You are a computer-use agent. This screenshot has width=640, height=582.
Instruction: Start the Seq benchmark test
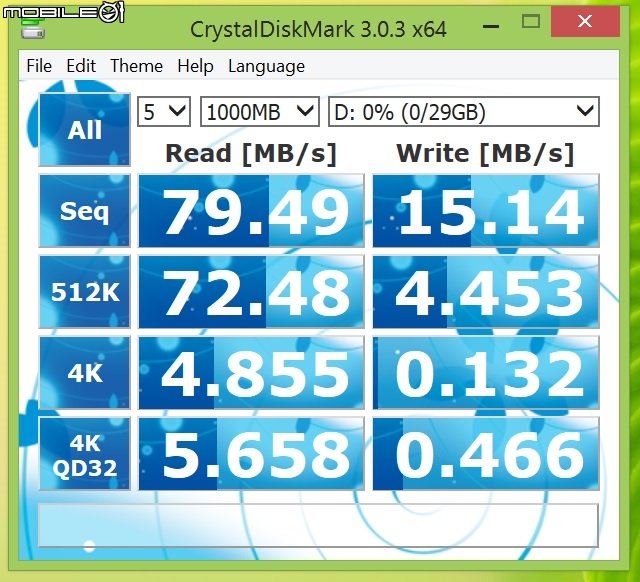84,211
